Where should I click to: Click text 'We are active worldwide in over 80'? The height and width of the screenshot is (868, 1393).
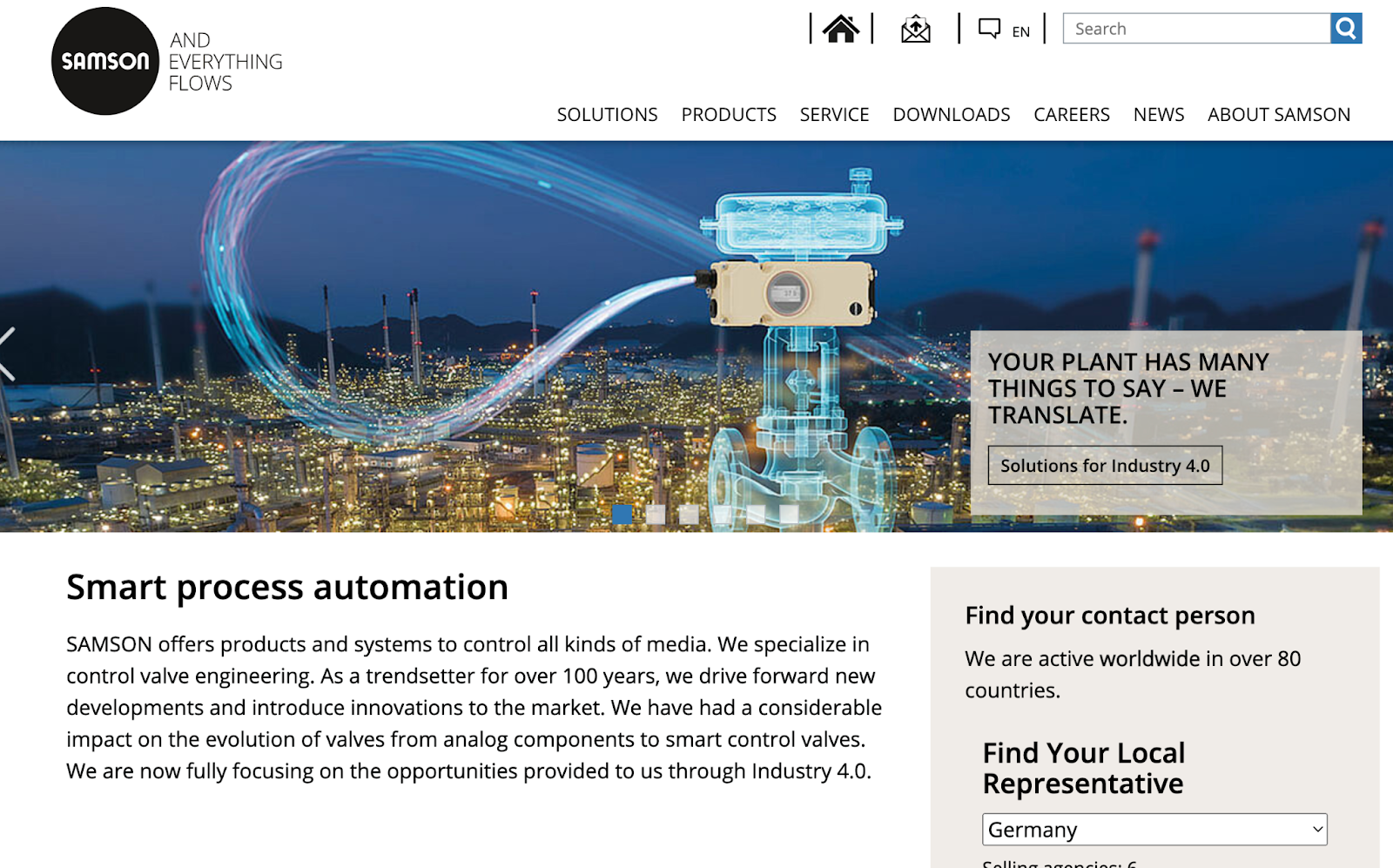pos(1133,659)
